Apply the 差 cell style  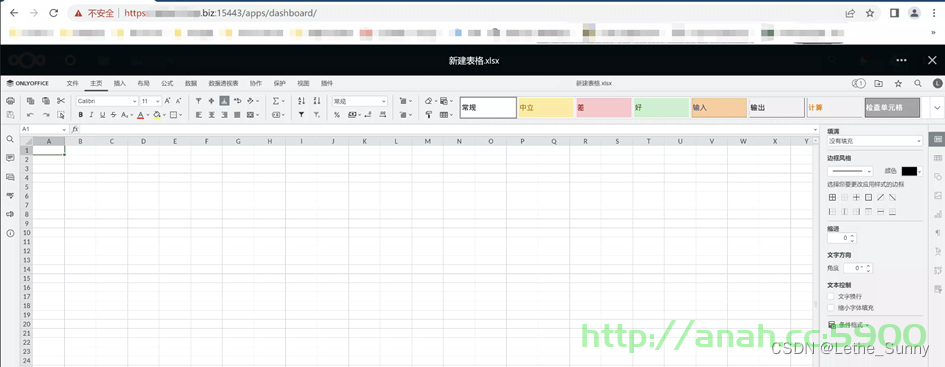(603, 108)
